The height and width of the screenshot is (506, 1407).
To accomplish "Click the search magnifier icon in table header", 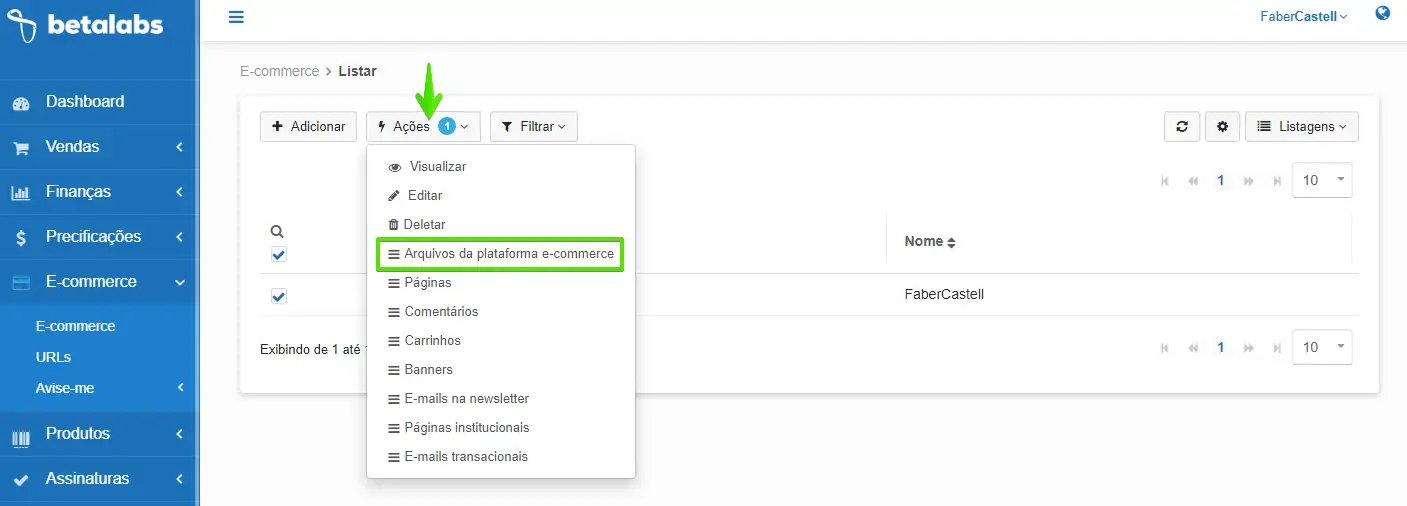I will coord(278,231).
